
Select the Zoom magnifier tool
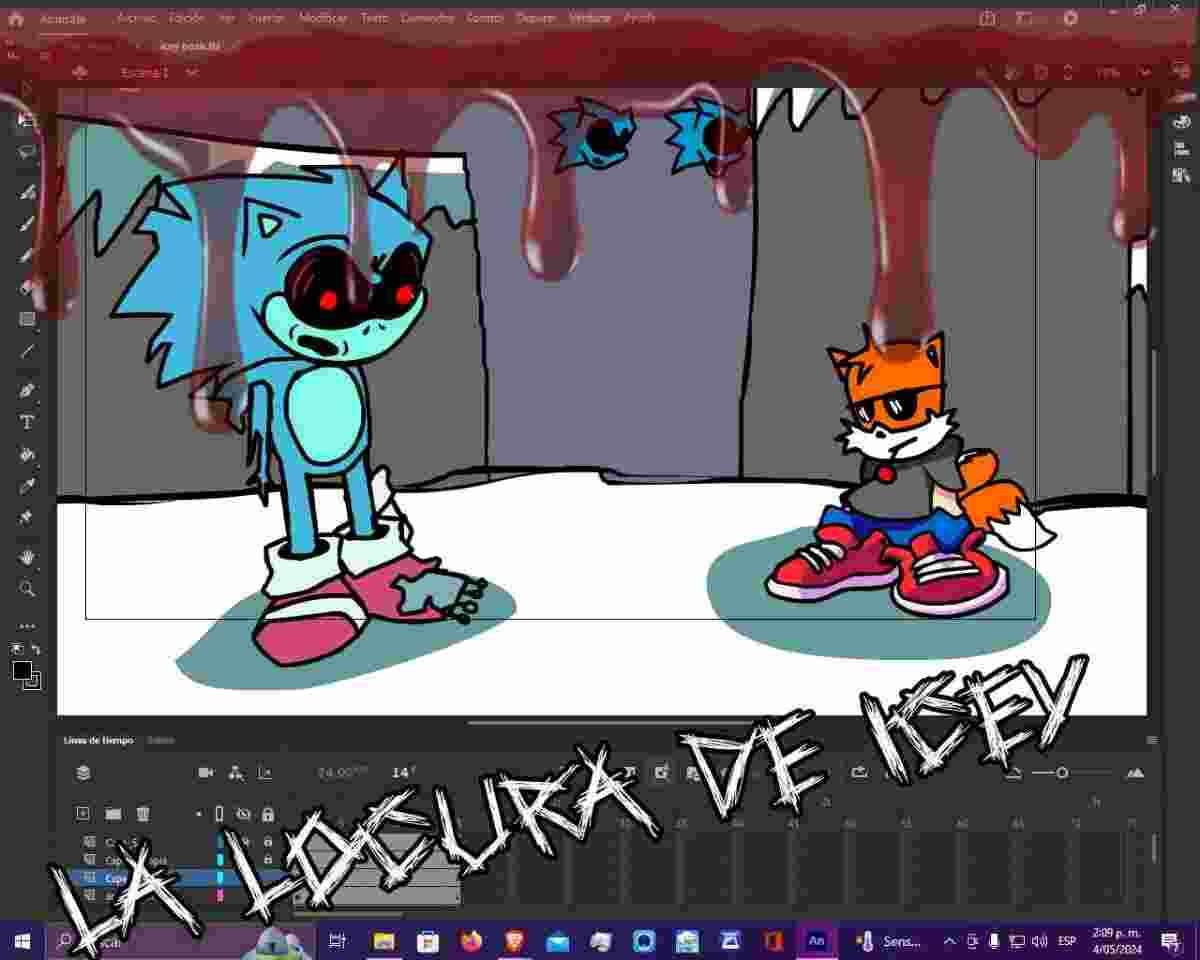point(27,589)
